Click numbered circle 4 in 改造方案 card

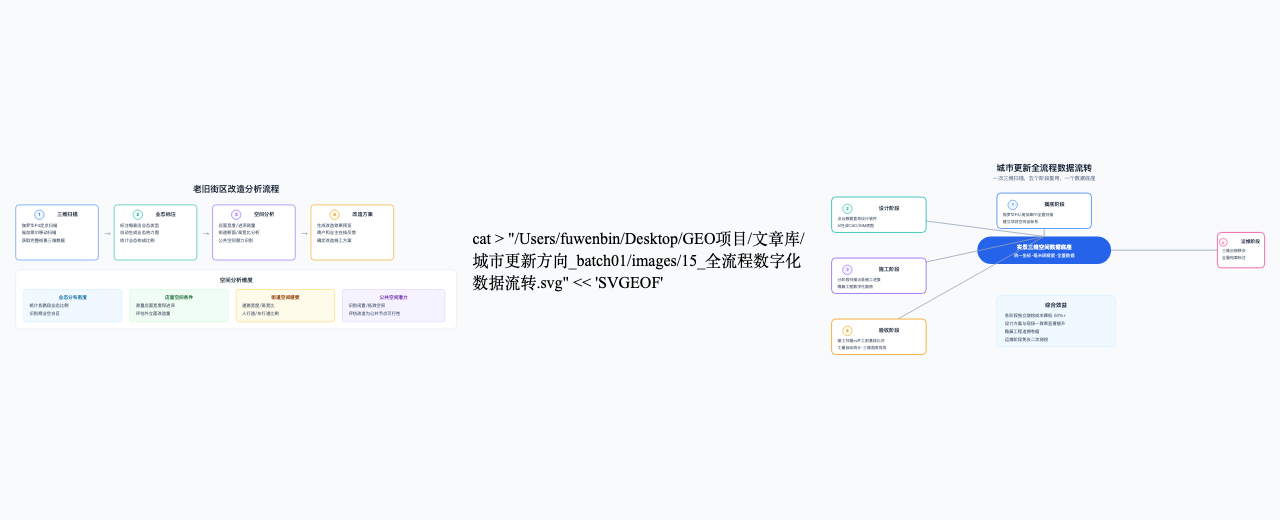click(335, 214)
